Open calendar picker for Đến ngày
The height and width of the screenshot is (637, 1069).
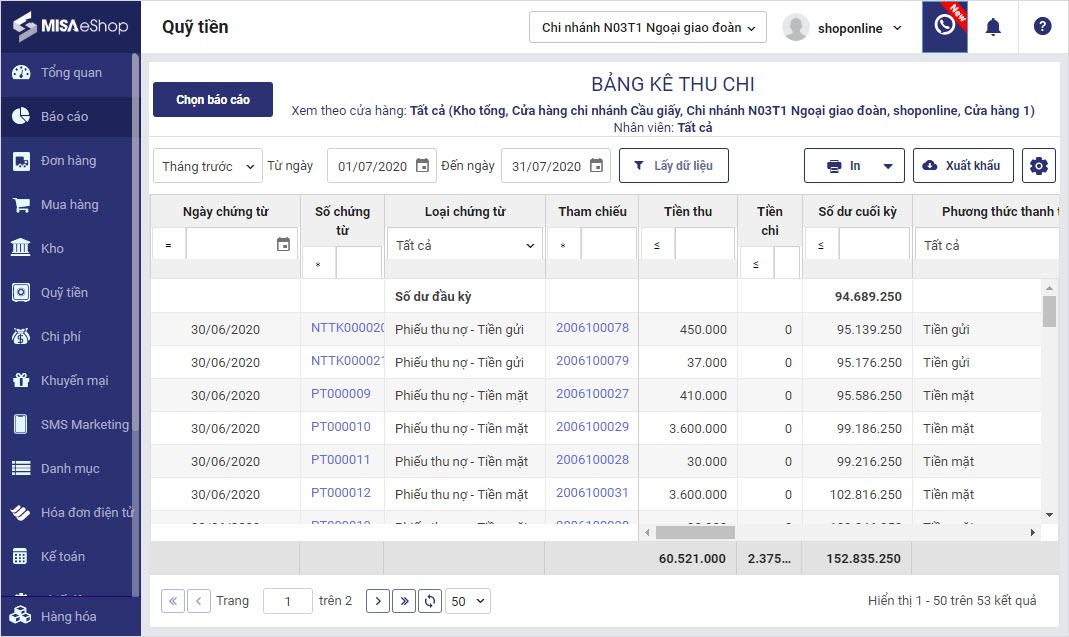point(596,166)
